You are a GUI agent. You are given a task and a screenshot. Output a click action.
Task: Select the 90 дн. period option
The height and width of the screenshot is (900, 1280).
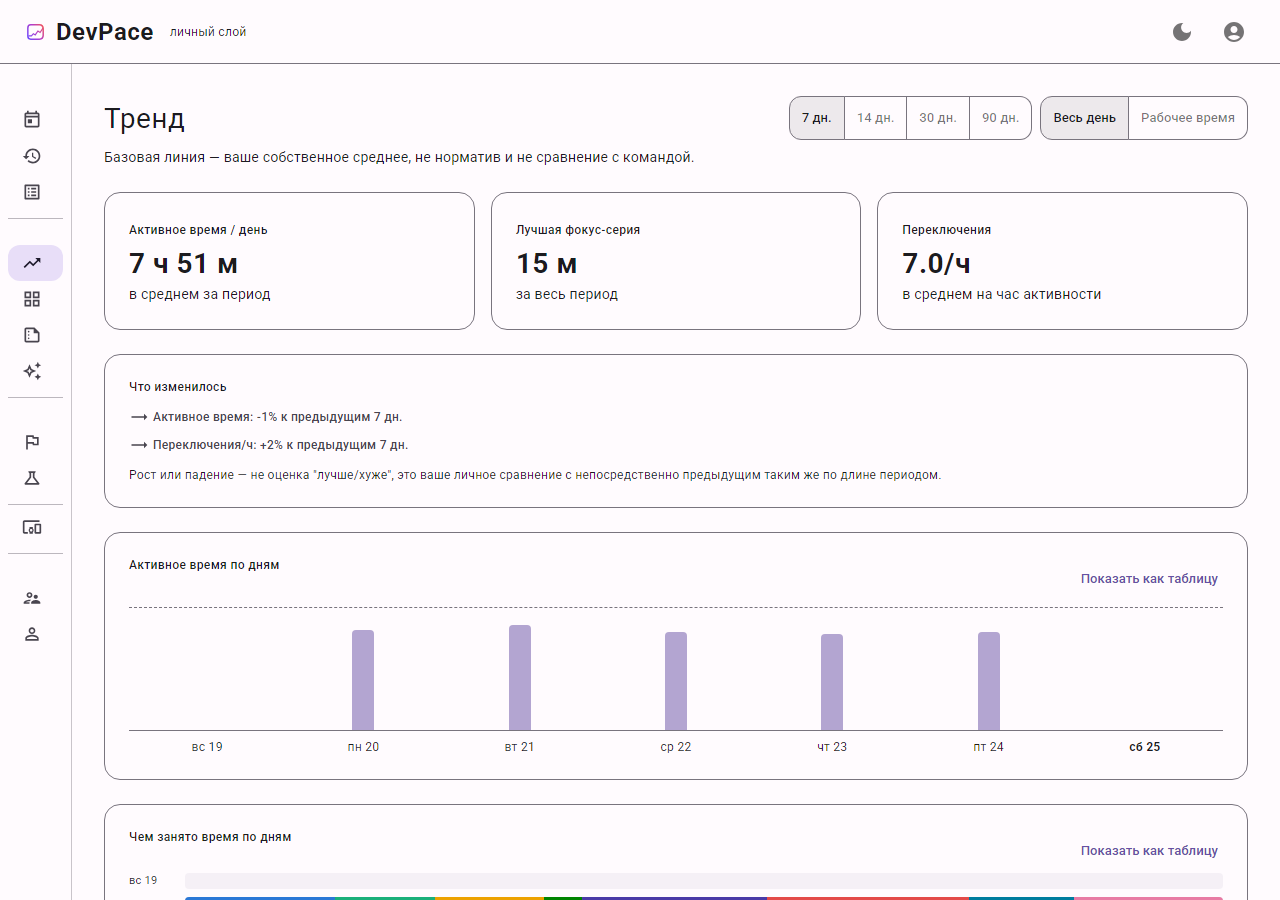click(x=1000, y=118)
